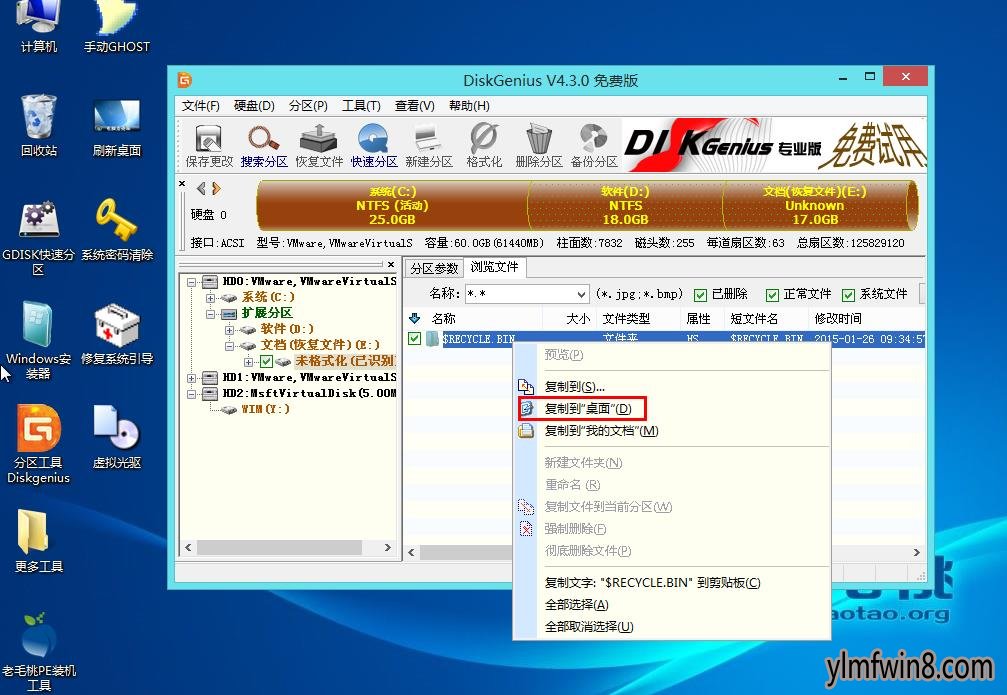The height and width of the screenshot is (695, 1007).
Task: Switch to the 分区参数 tab
Action: click(x=434, y=268)
